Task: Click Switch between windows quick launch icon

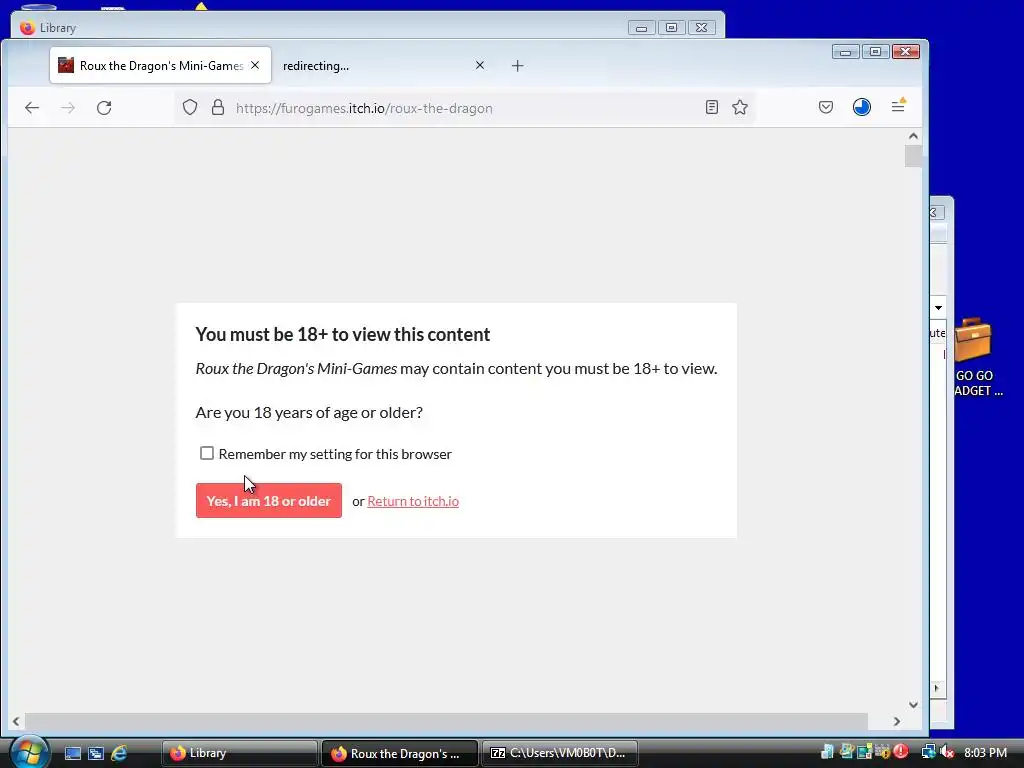Action: [x=96, y=753]
